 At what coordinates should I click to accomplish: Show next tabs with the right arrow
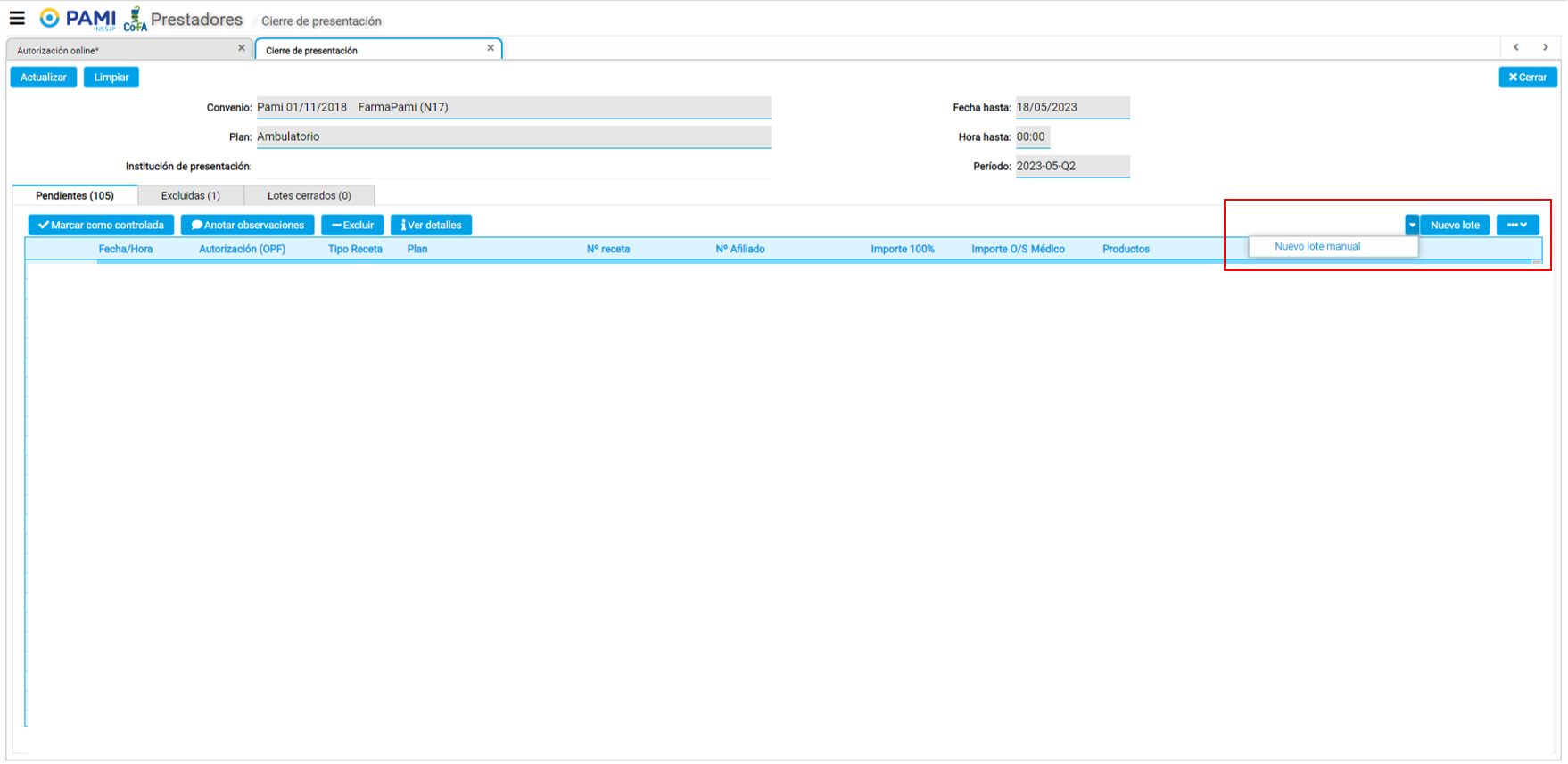(1546, 47)
